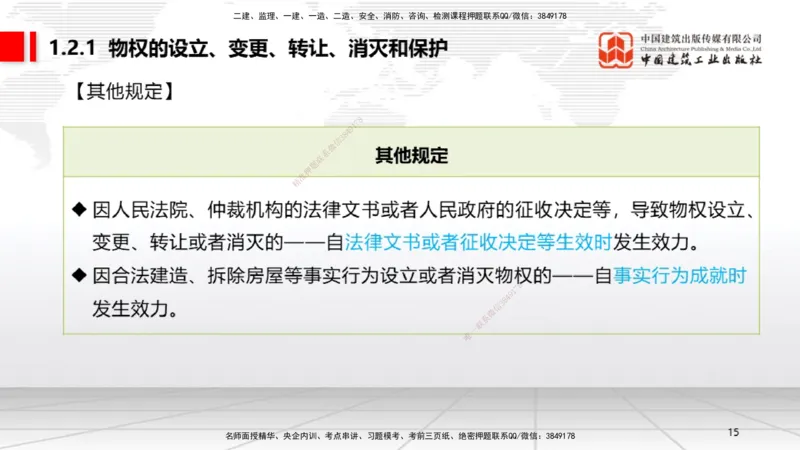Viewport: 800px width, 450px height.
Task: Click the highlighted text 法律文书或者征收决定等生效时
Action: [478, 242]
